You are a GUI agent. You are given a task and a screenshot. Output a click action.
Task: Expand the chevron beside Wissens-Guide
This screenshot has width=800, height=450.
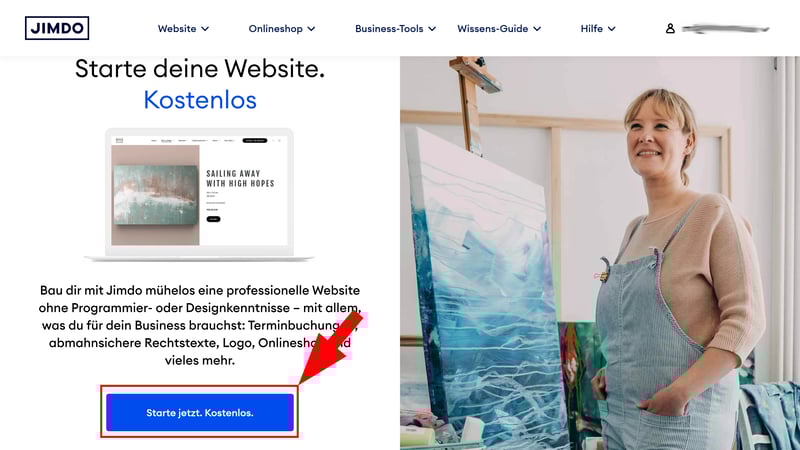coord(537,29)
